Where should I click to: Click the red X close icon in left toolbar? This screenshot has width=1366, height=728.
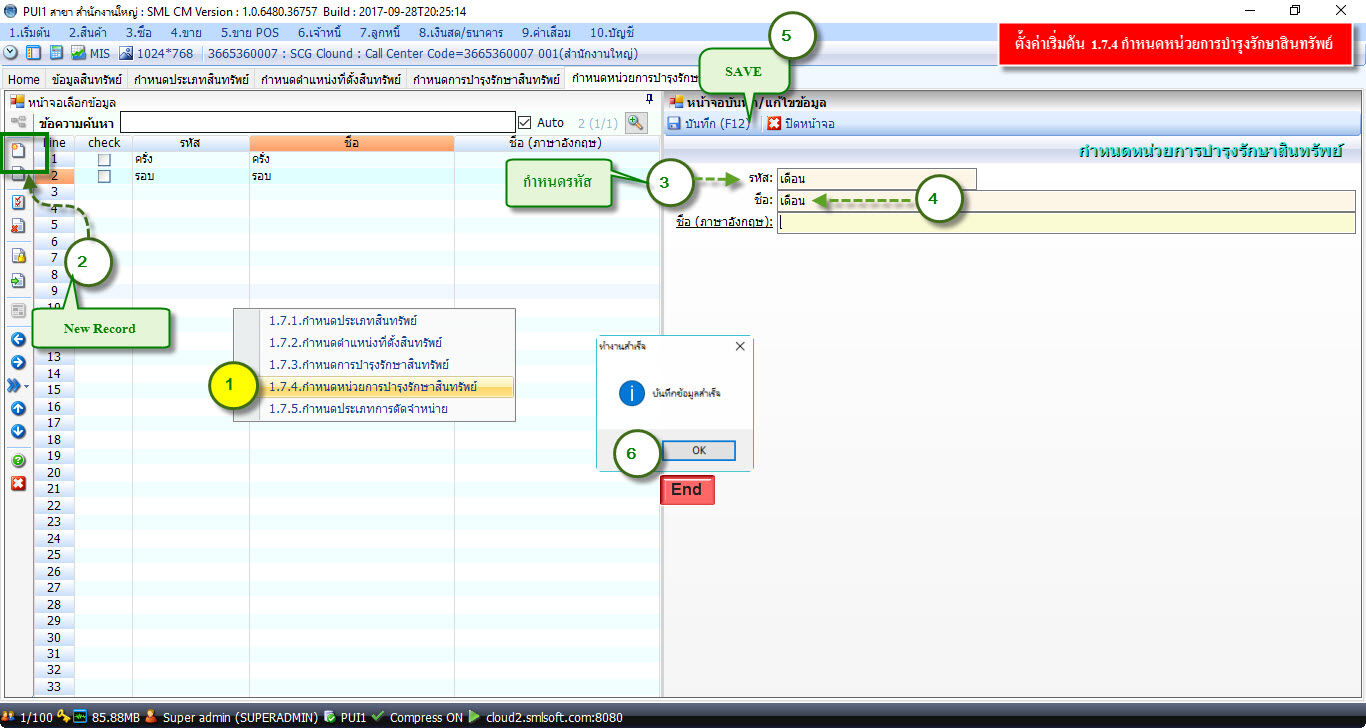[18, 484]
